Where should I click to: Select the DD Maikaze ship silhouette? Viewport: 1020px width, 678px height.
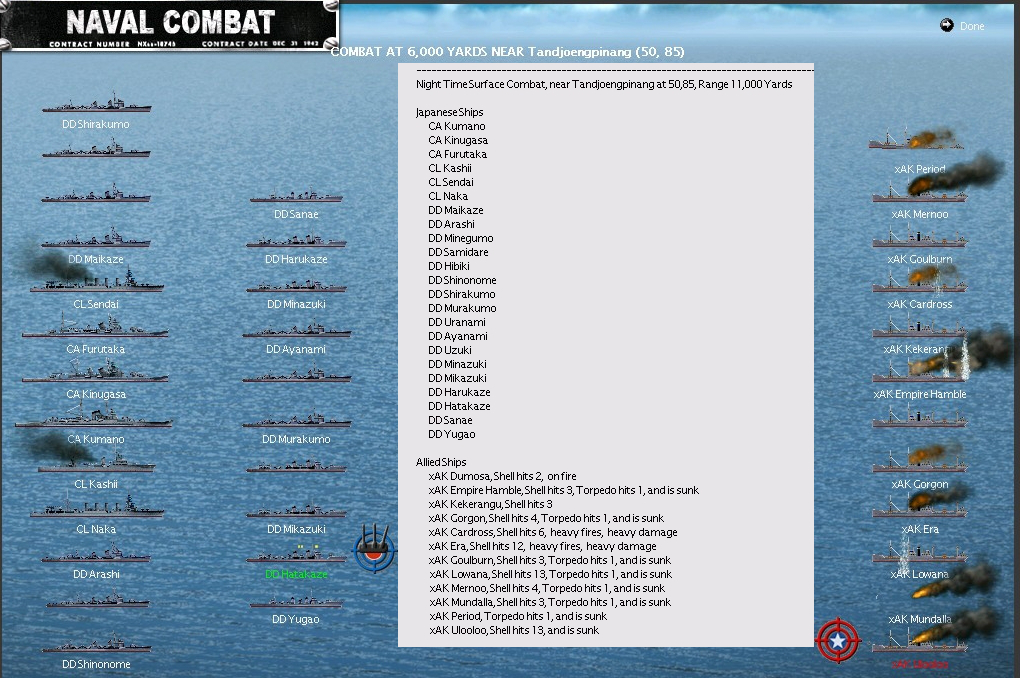point(96,237)
